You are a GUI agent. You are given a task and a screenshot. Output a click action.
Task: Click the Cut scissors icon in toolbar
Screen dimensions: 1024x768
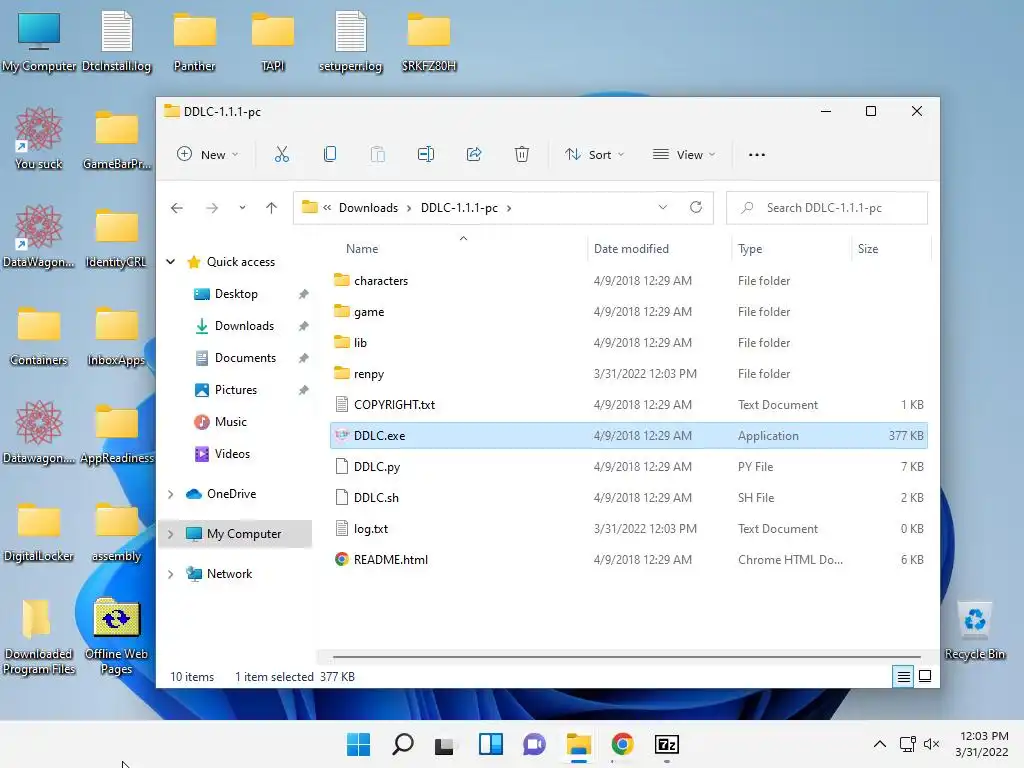click(x=281, y=155)
